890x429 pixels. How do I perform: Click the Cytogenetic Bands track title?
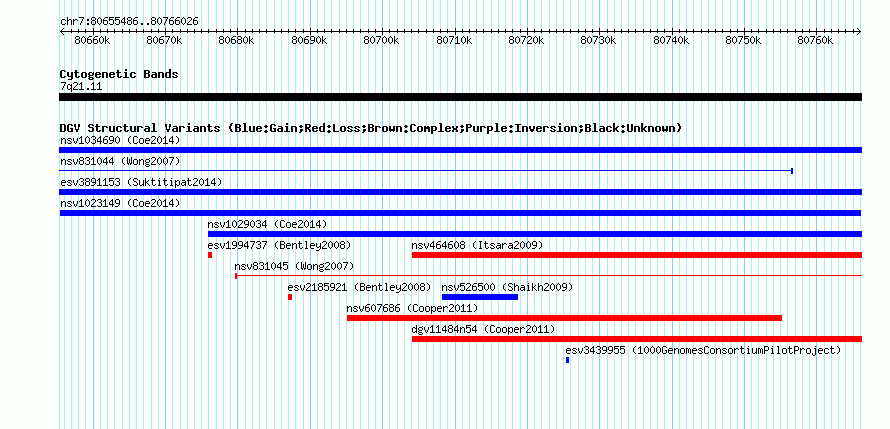tap(119, 74)
